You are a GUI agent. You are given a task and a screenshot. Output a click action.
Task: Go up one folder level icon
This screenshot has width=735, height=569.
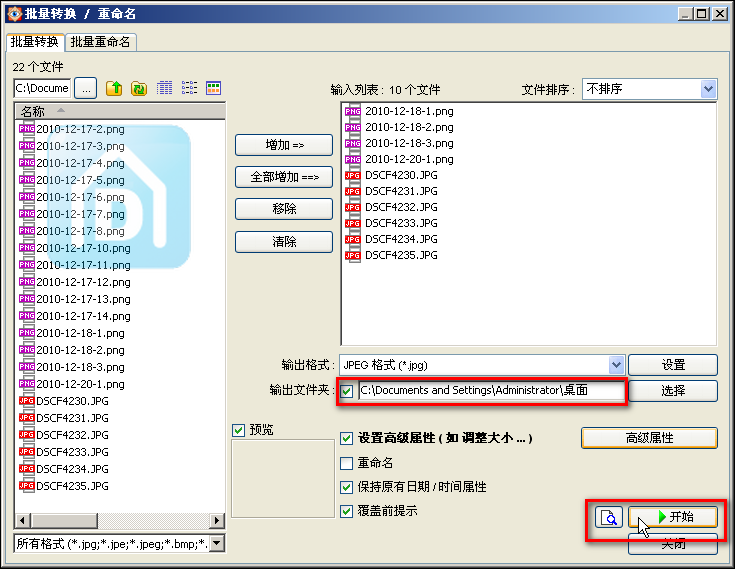pos(114,88)
